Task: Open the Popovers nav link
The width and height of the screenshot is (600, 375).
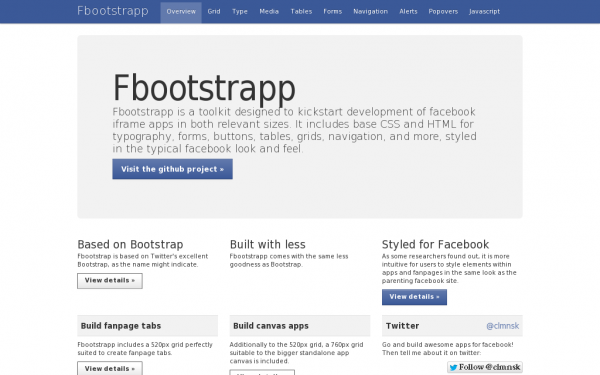Action: pos(443,12)
